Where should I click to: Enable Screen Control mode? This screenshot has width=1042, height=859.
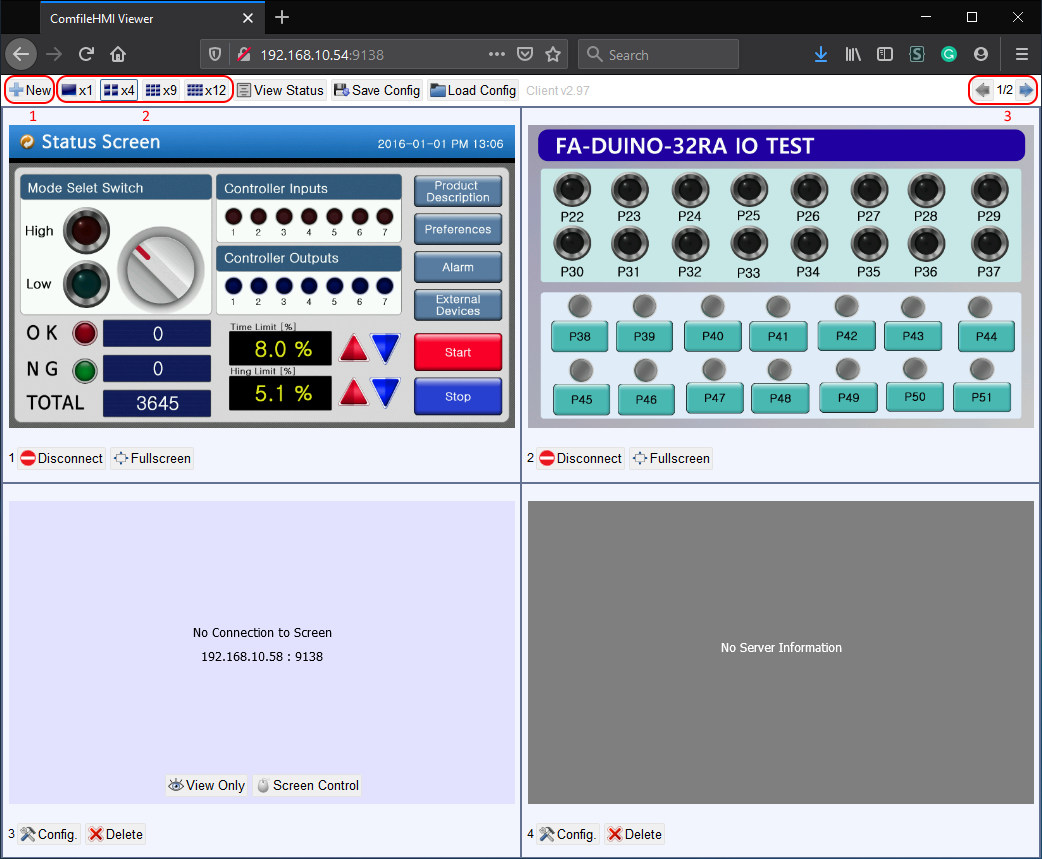[x=307, y=785]
